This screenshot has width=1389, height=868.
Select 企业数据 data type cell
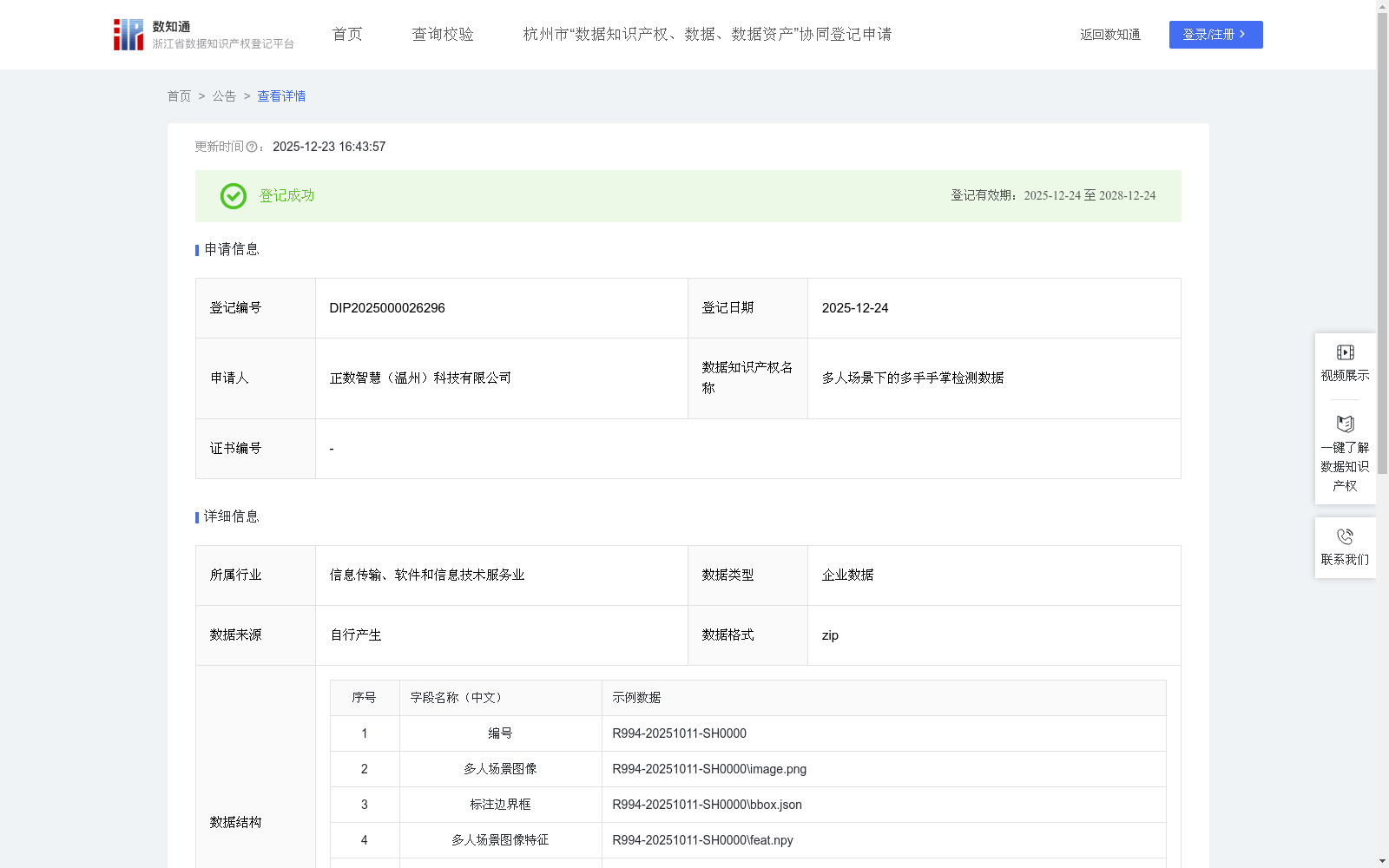pyautogui.click(x=994, y=575)
